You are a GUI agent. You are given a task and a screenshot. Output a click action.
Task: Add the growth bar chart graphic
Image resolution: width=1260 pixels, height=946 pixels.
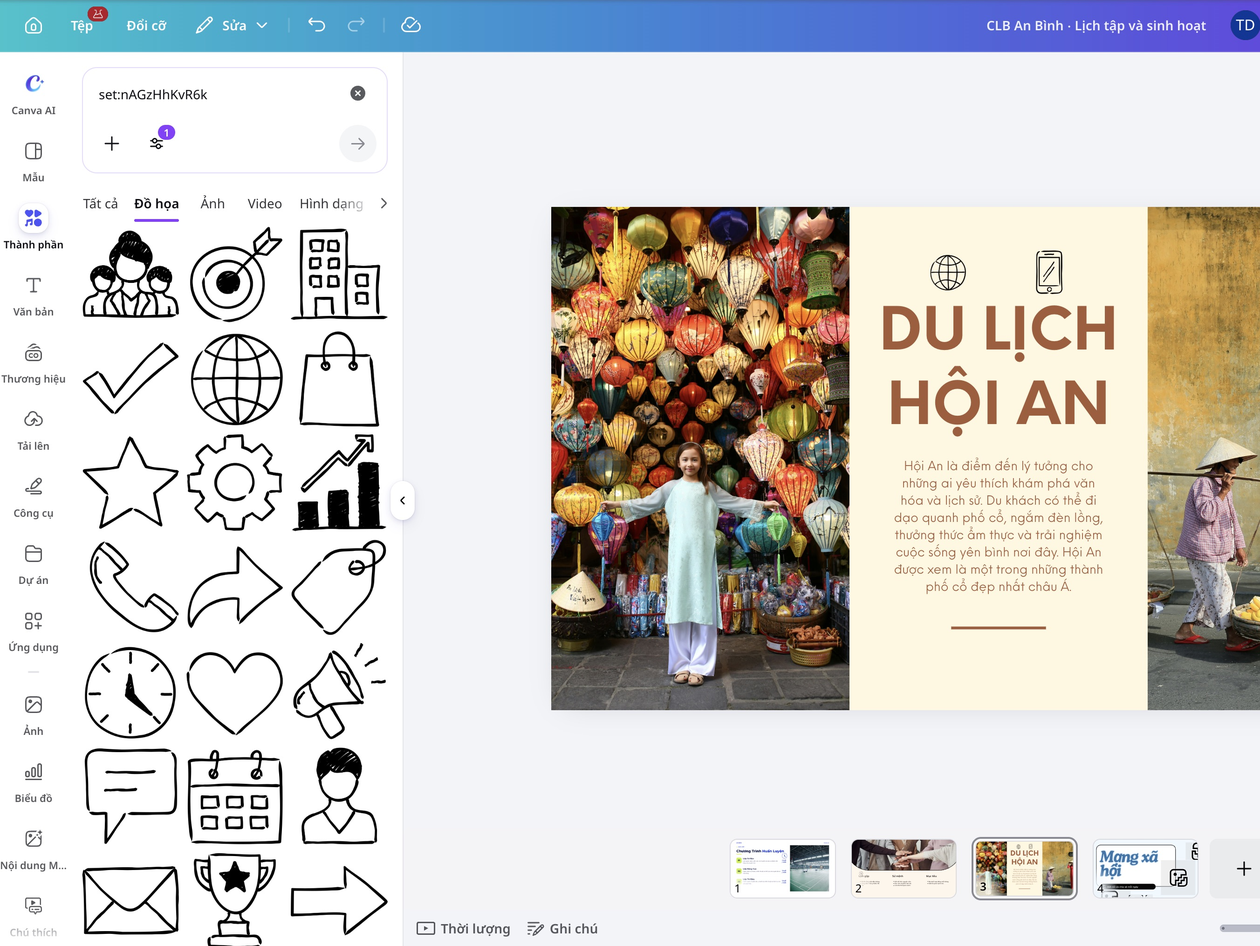point(339,482)
